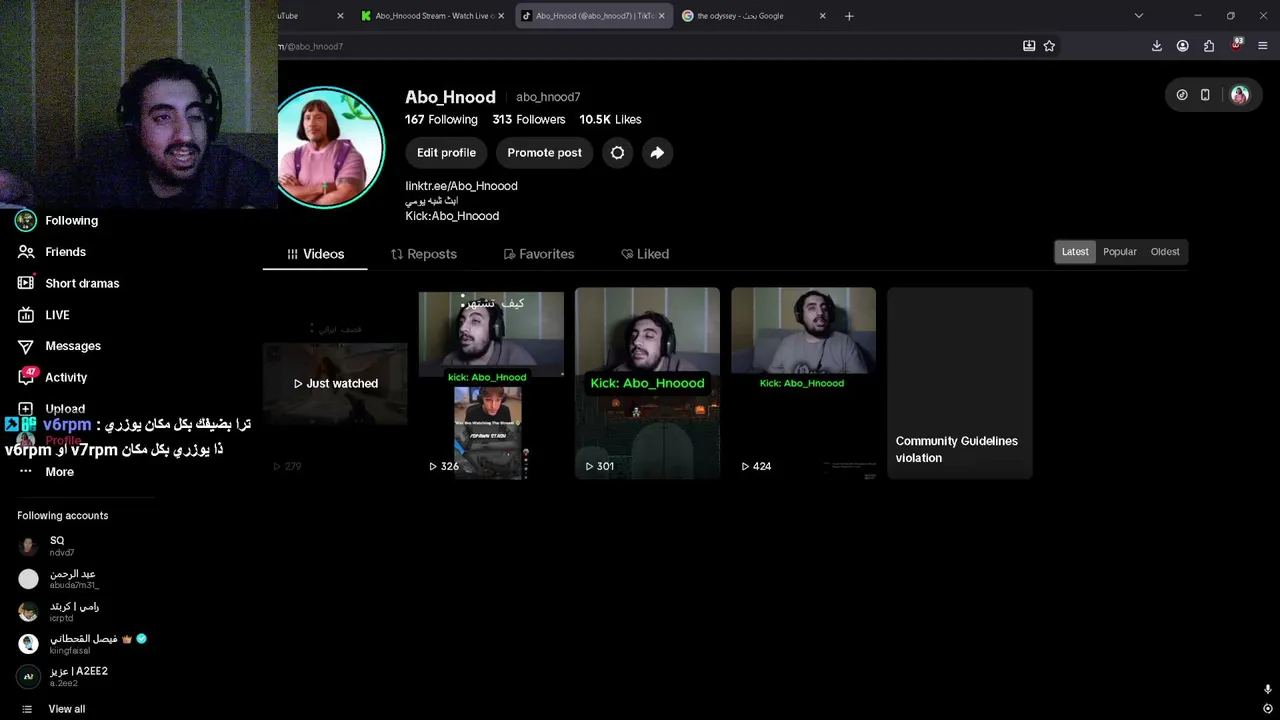Viewport: 1280px width, 720px height.
Task: Click the install app icon in address bar
Action: pos(1029,46)
